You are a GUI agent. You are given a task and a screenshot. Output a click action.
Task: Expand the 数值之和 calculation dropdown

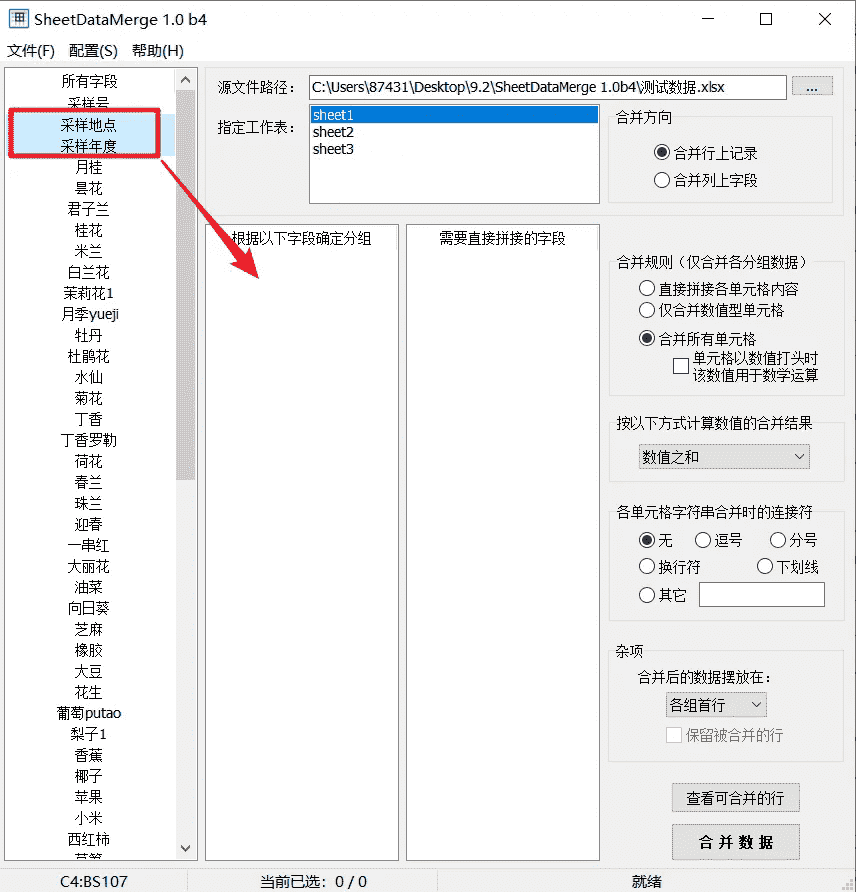(x=724, y=457)
